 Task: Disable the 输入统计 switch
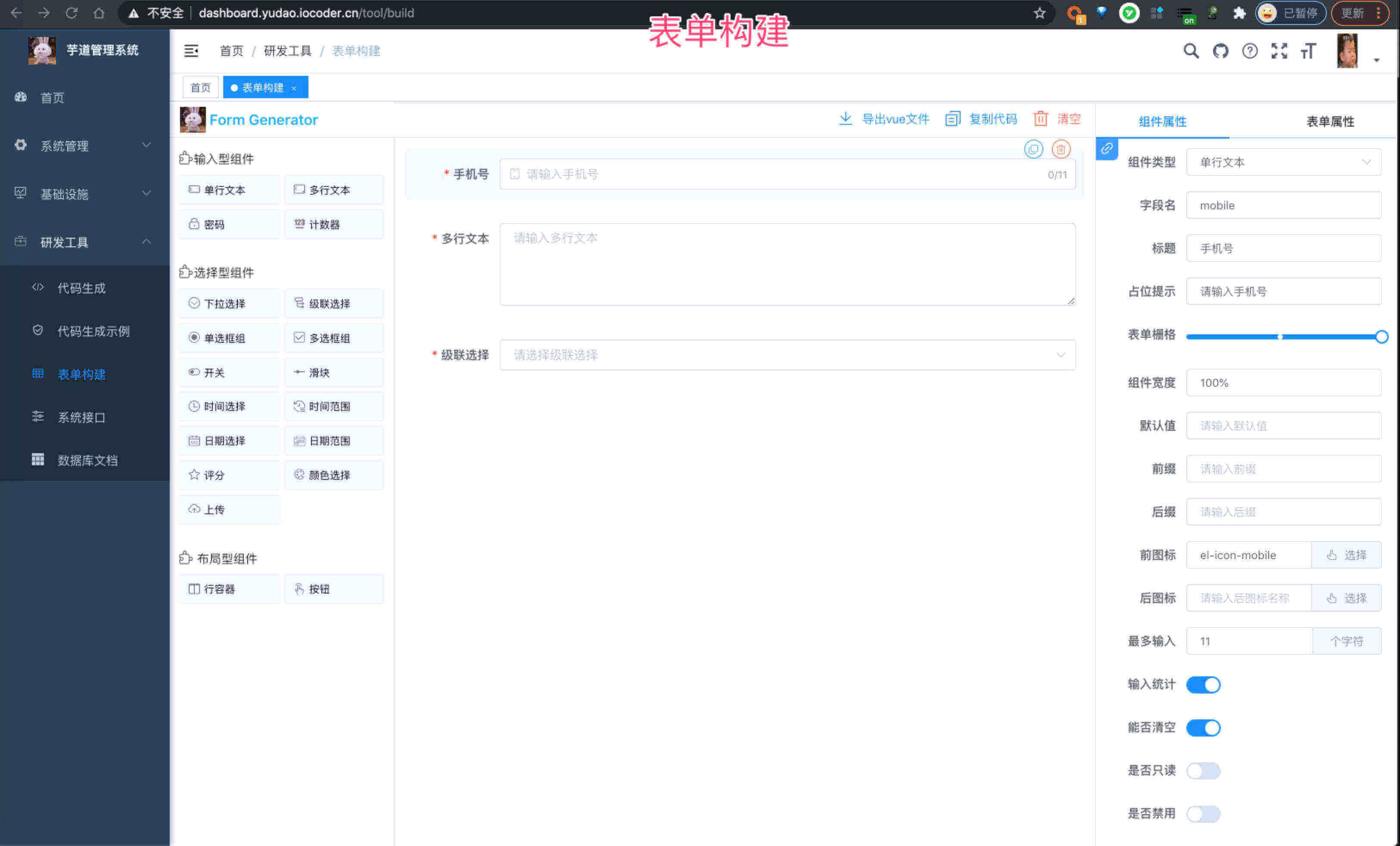(1203, 684)
